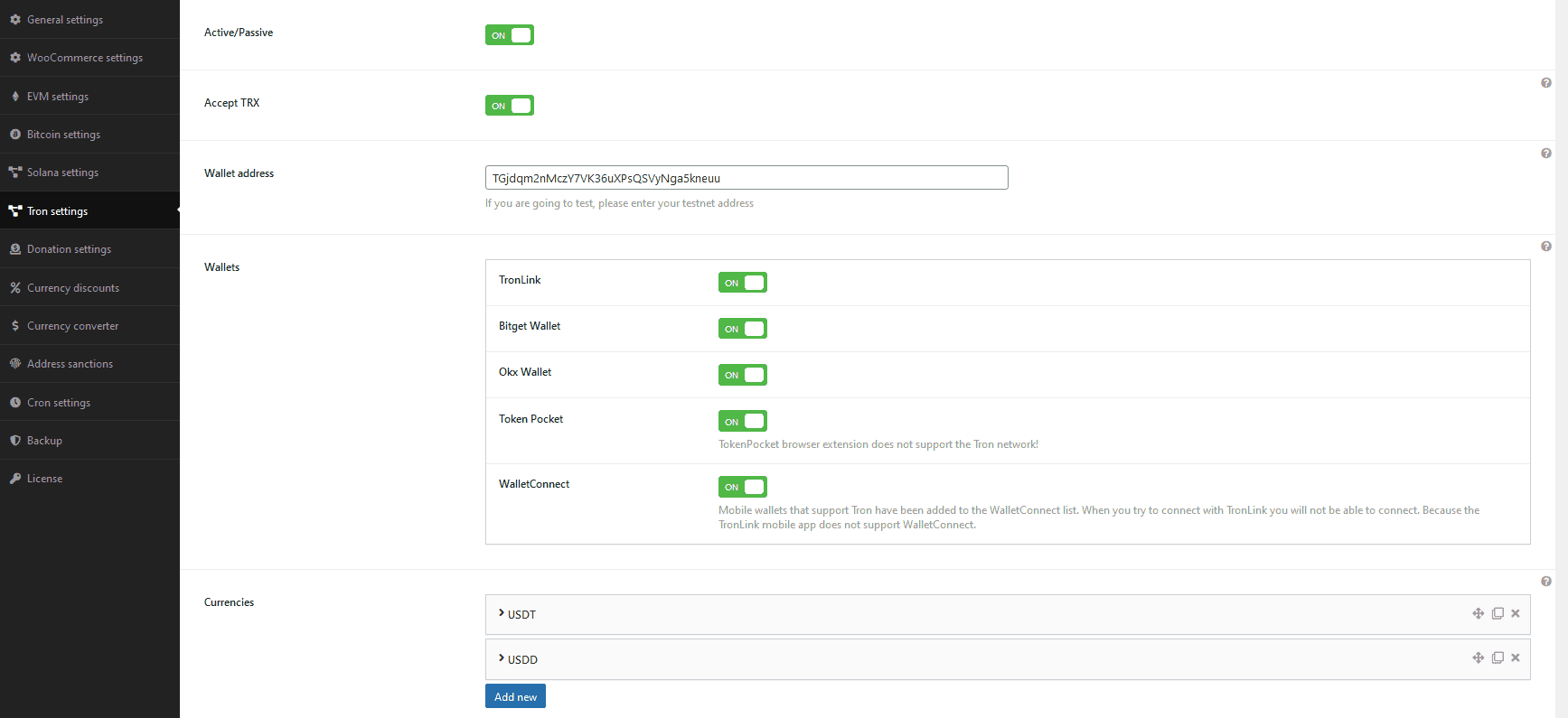Open Cron settings page

pos(89,403)
